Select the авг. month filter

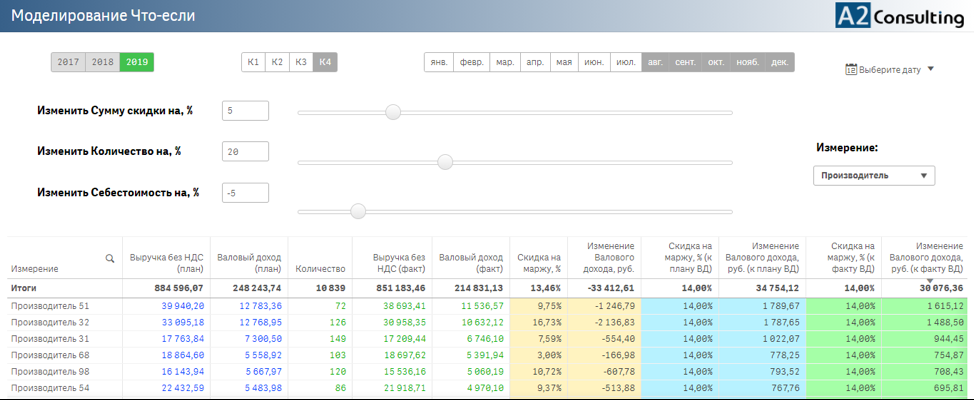[x=655, y=62]
